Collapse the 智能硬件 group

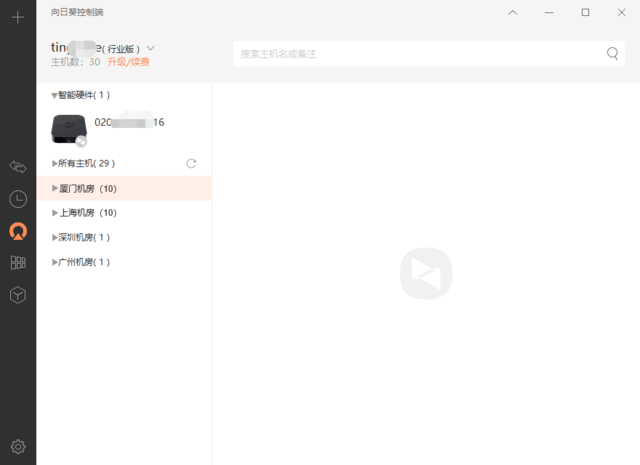point(54,96)
